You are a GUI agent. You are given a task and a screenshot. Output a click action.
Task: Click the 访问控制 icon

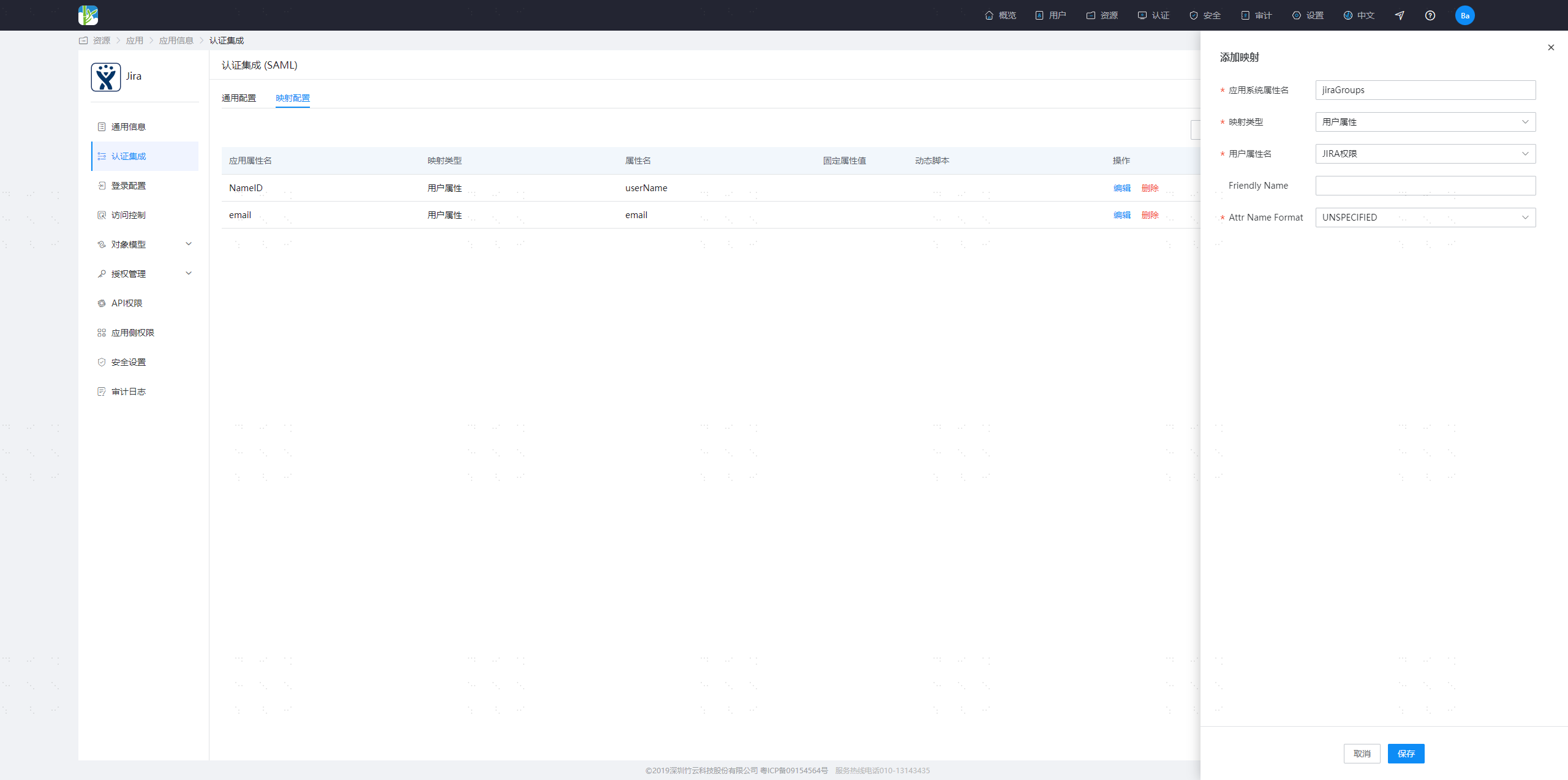point(102,215)
